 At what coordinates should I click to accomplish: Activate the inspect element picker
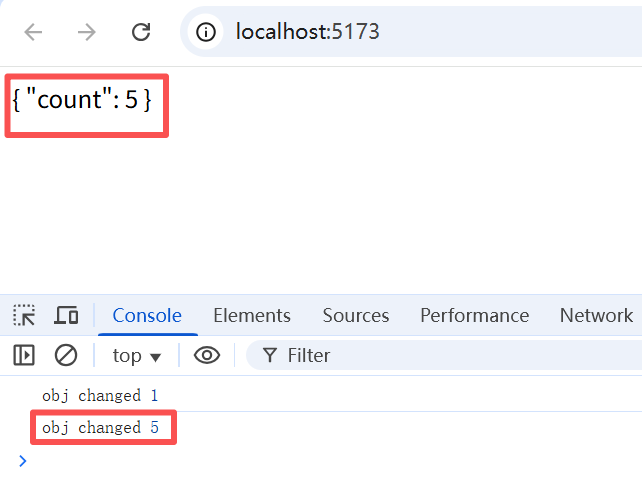(24, 315)
